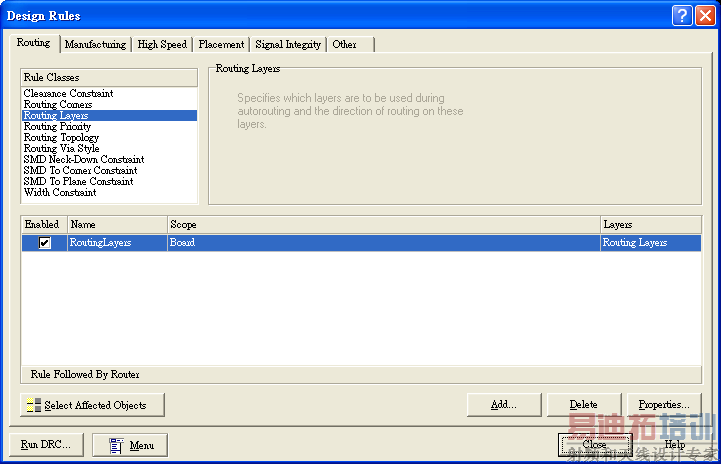Open the title bar question-mark help button
The height and width of the screenshot is (464, 721).
pos(682,16)
